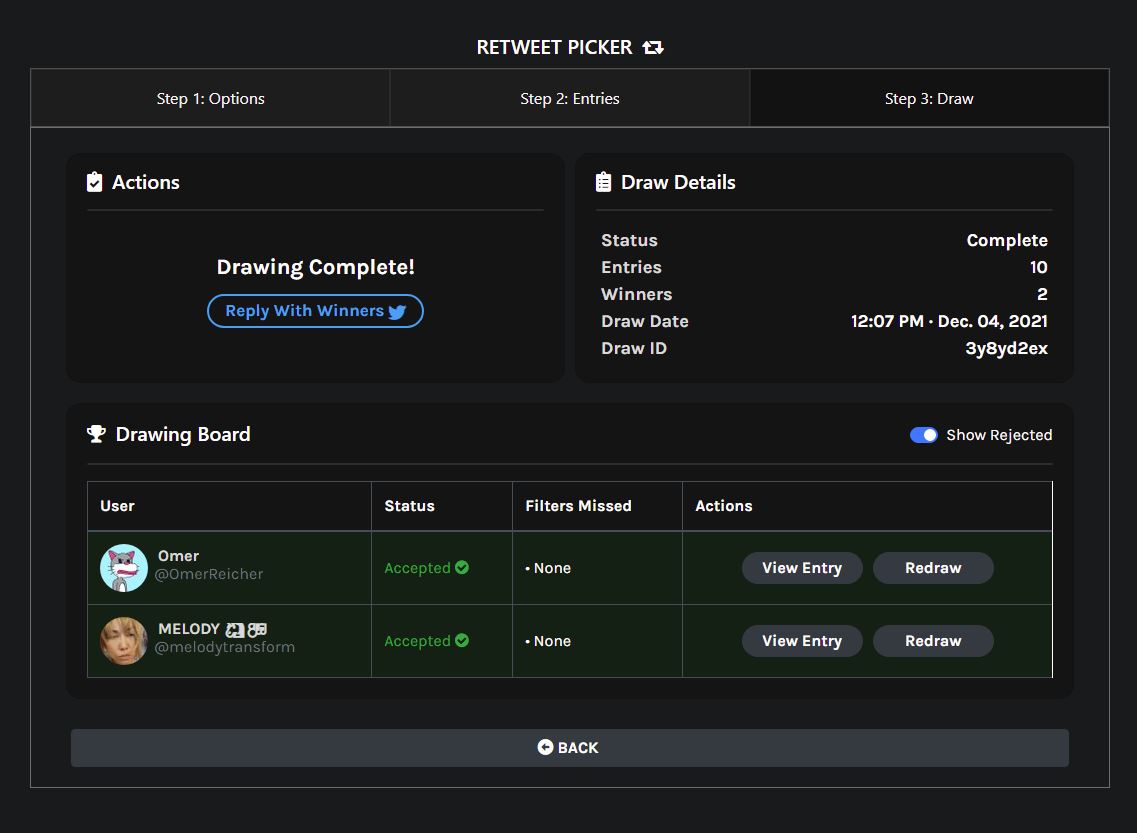This screenshot has width=1137, height=833.
Task: Redraw the MELODY winner
Action: pyautogui.click(x=933, y=641)
